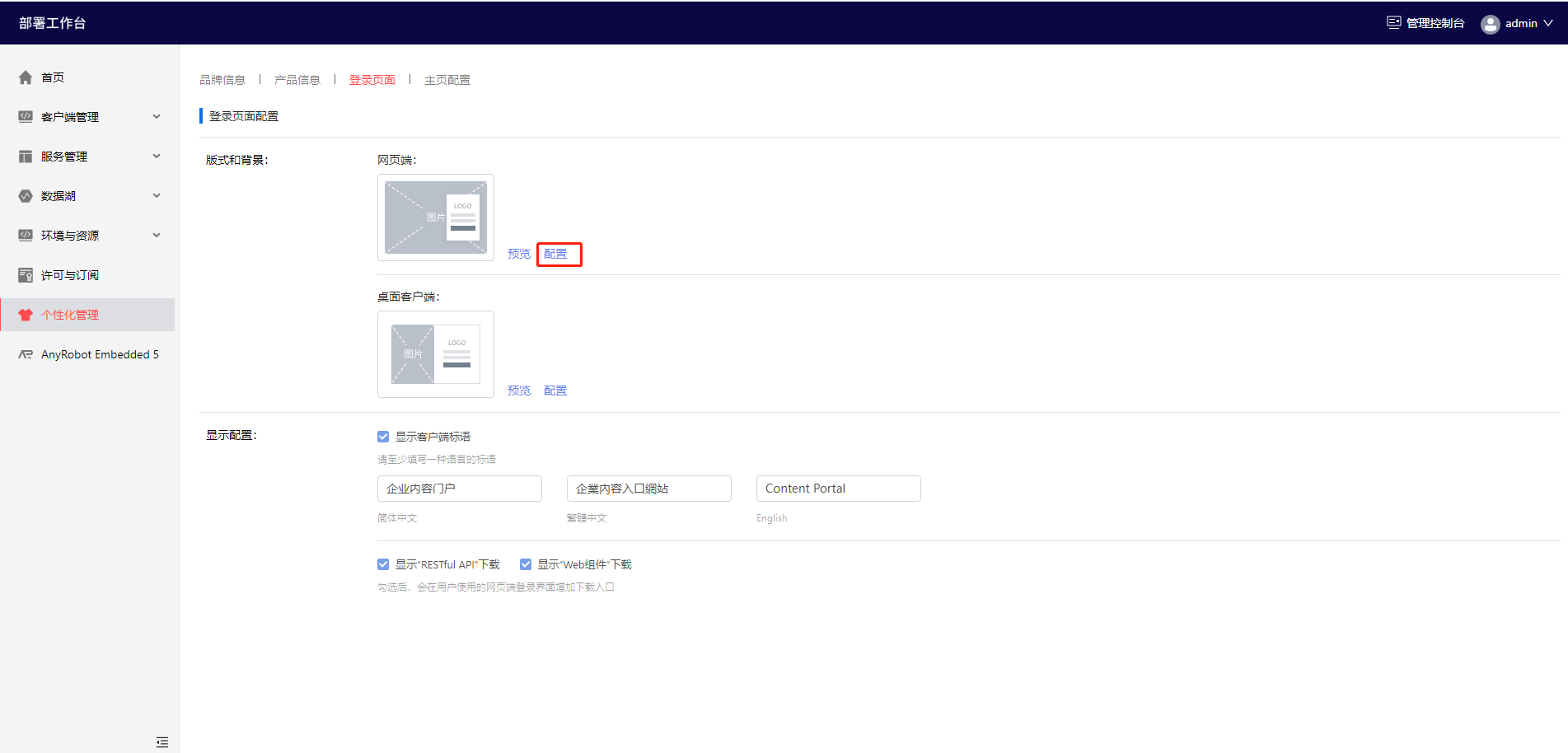Click 预览 link for 桌面客户端
This screenshot has width=1568, height=753.
tap(519, 391)
